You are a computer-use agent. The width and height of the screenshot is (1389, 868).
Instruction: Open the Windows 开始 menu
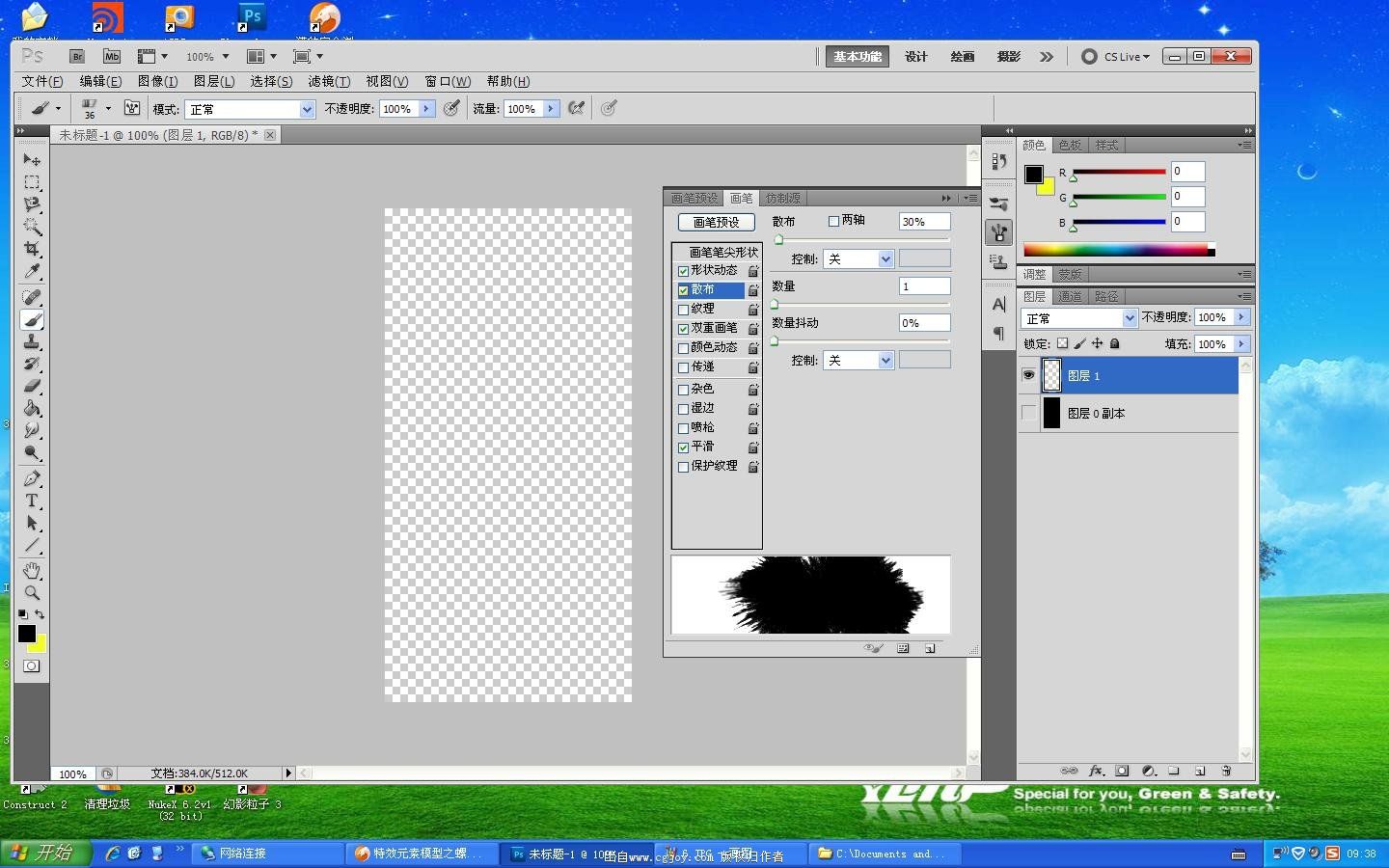tap(45, 853)
